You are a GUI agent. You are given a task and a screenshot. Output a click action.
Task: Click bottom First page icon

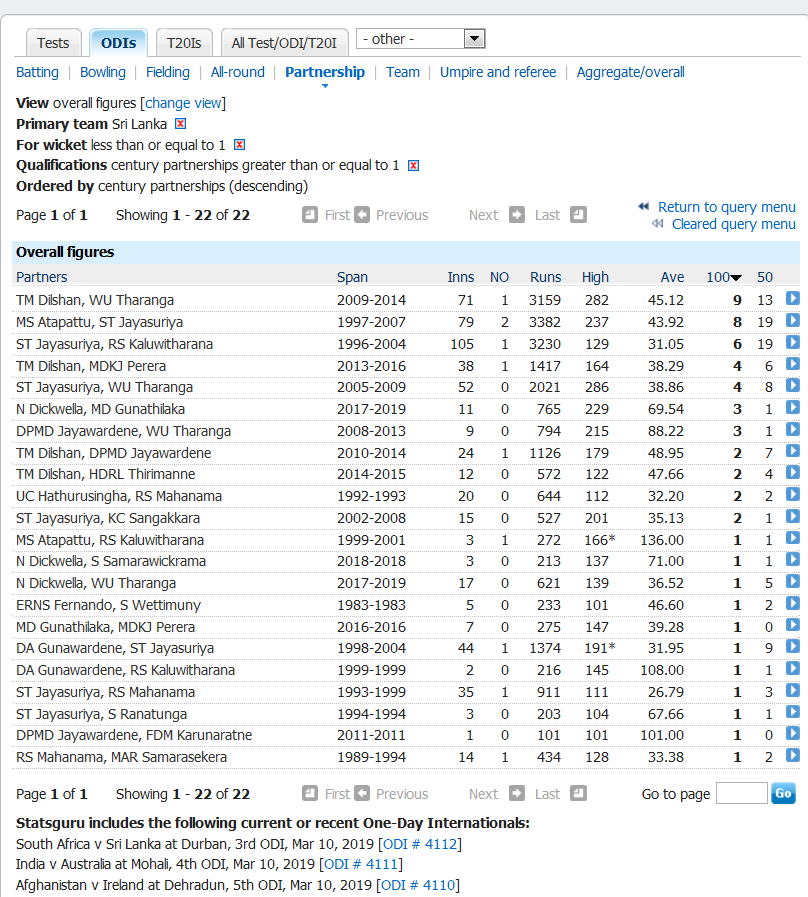[310, 793]
